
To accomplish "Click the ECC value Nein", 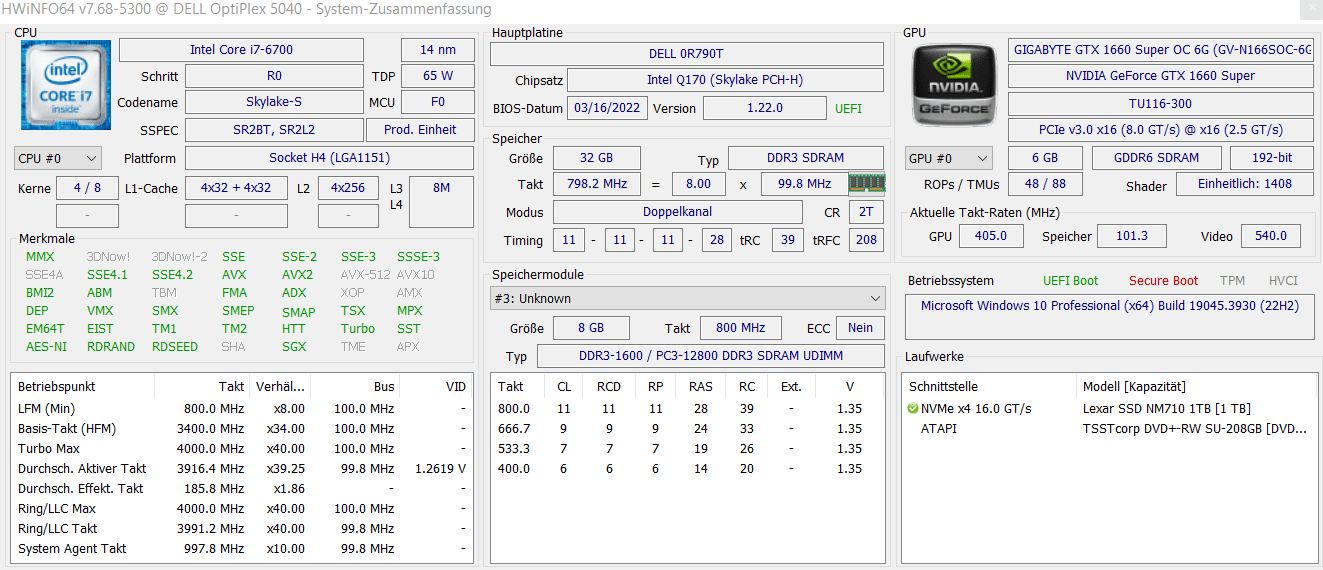I will (x=860, y=328).
